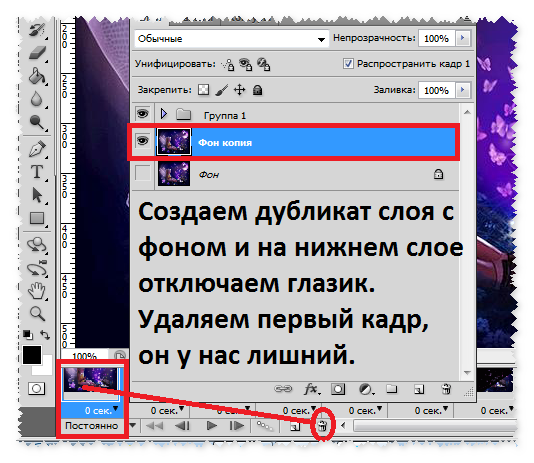The image size is (534, 463).
Task: Open layer styles fx menu
Action: [x=311, y=389]
